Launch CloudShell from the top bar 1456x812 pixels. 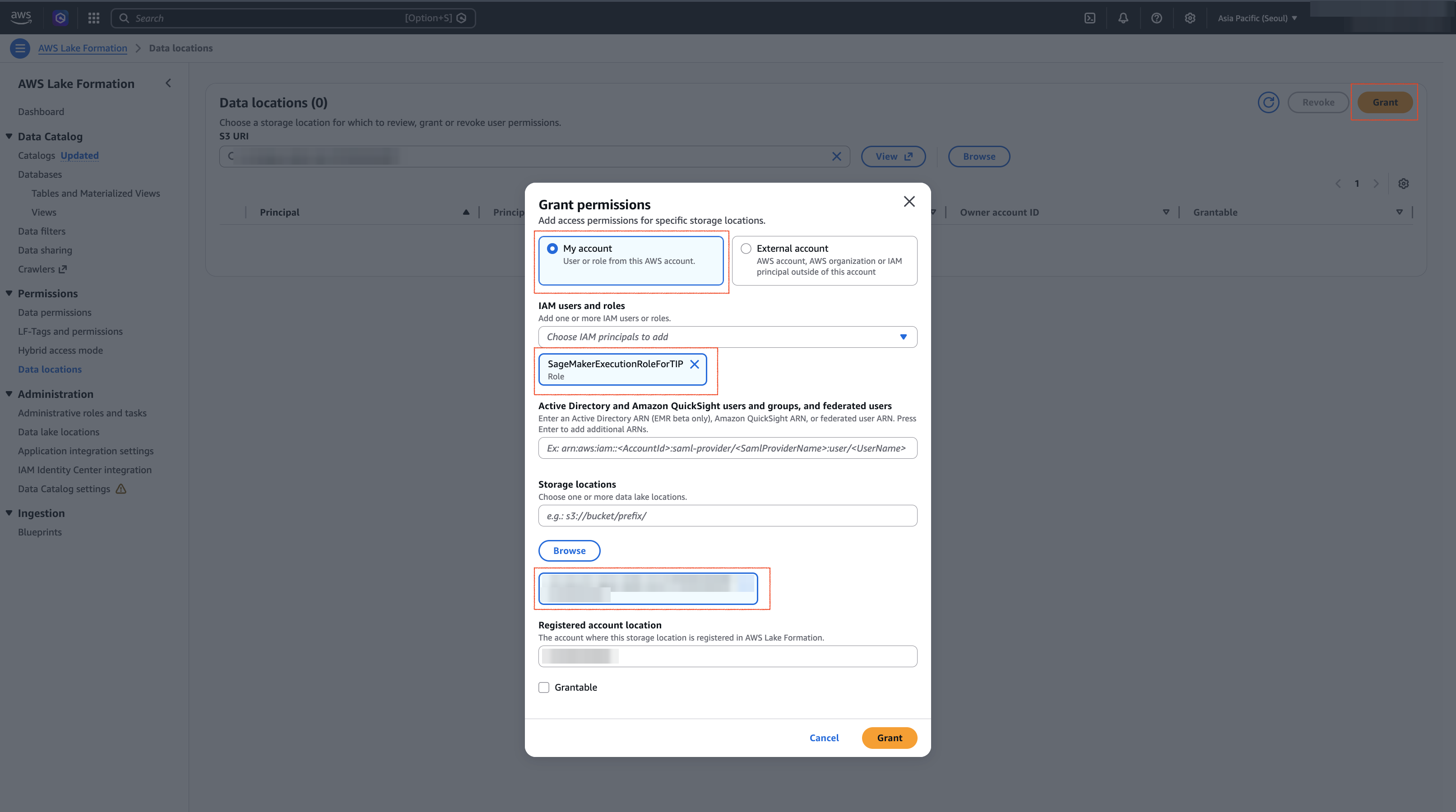coord(1090,18)
